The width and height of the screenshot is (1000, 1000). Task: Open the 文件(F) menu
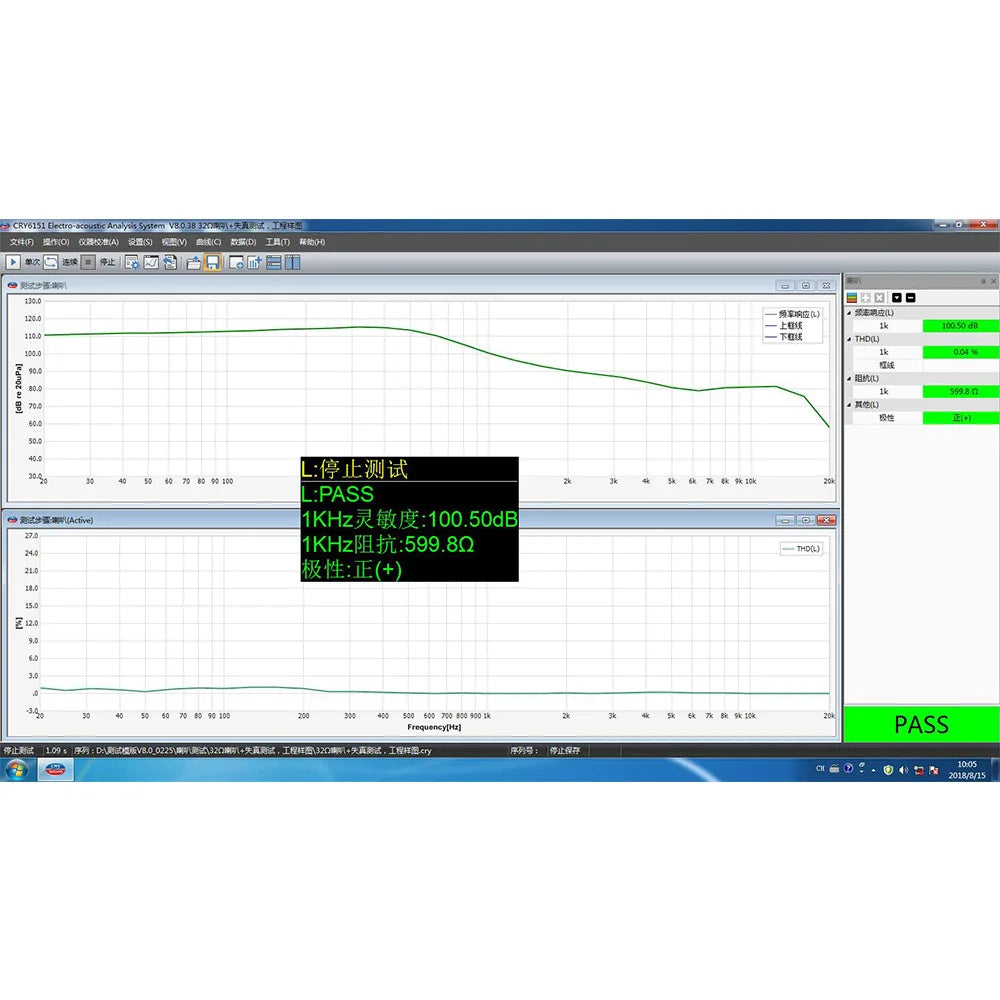coord(22,242)
